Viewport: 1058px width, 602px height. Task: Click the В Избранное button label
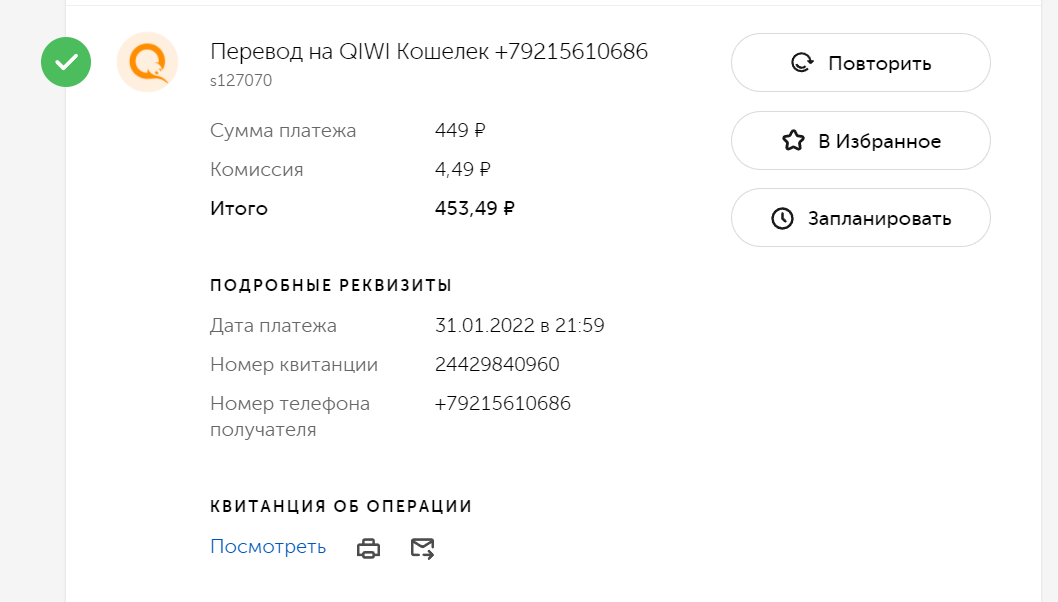click(x=880, y=141)
